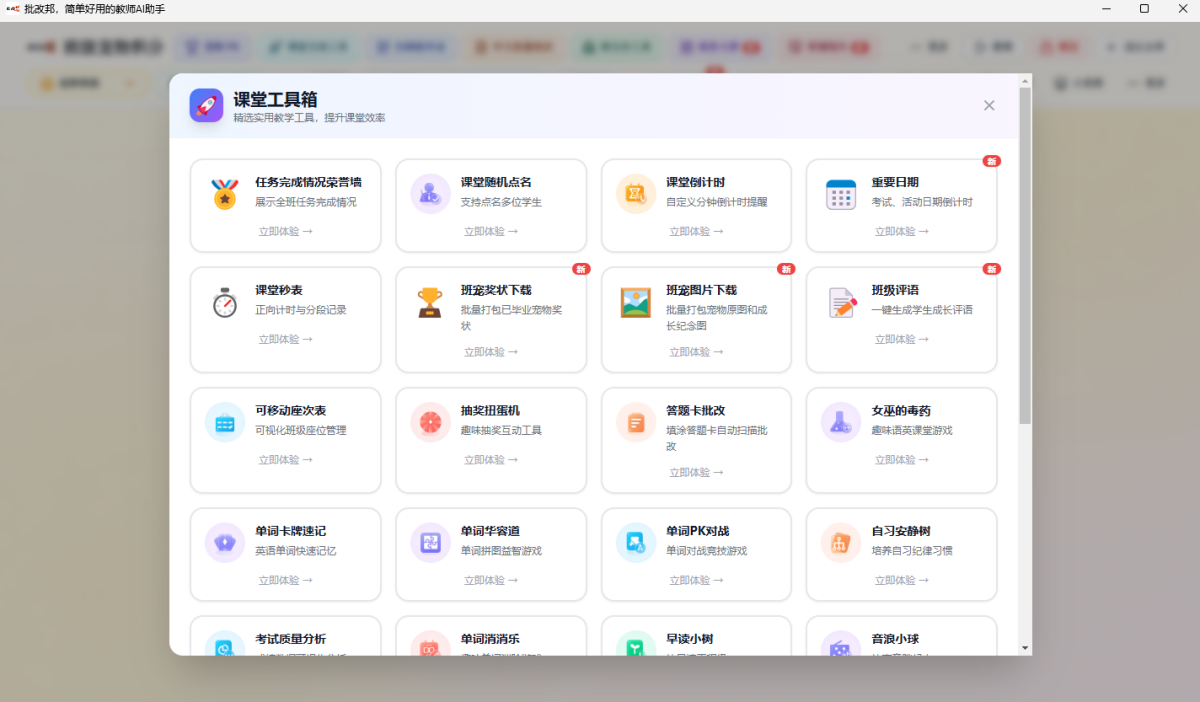Click the 新 badge on 重要日期 card
This screenshot has width=1200, height=702.
click(x=991, y=161)
